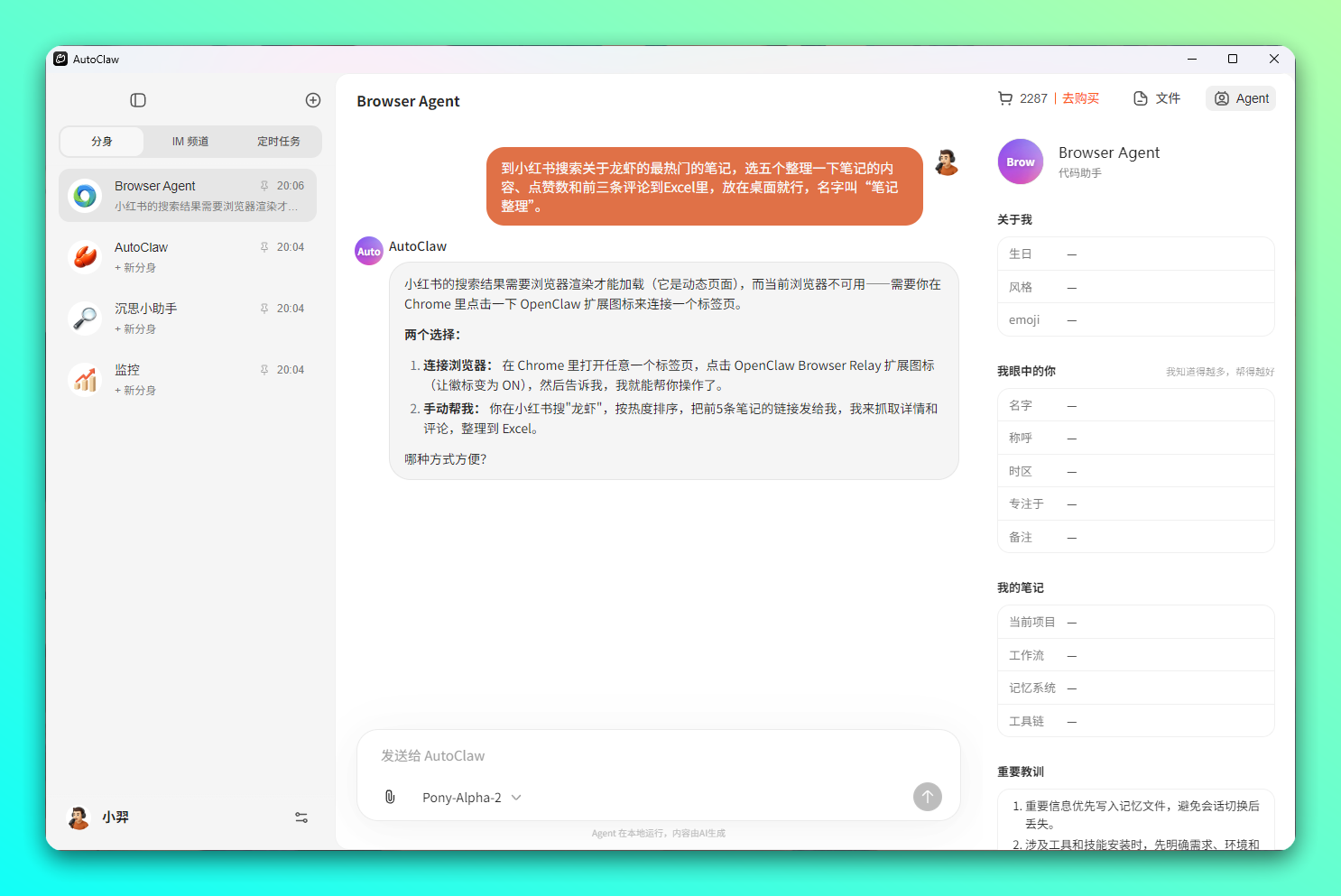The height and width of the screenshot is (896, 1341).
Task: Click 发送给 AutoClaw message input
Action: [659, 756]
